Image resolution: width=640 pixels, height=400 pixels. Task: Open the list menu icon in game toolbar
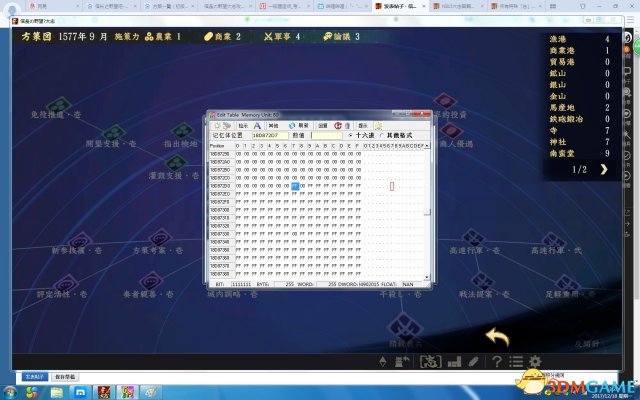click(x=515, y=361)
